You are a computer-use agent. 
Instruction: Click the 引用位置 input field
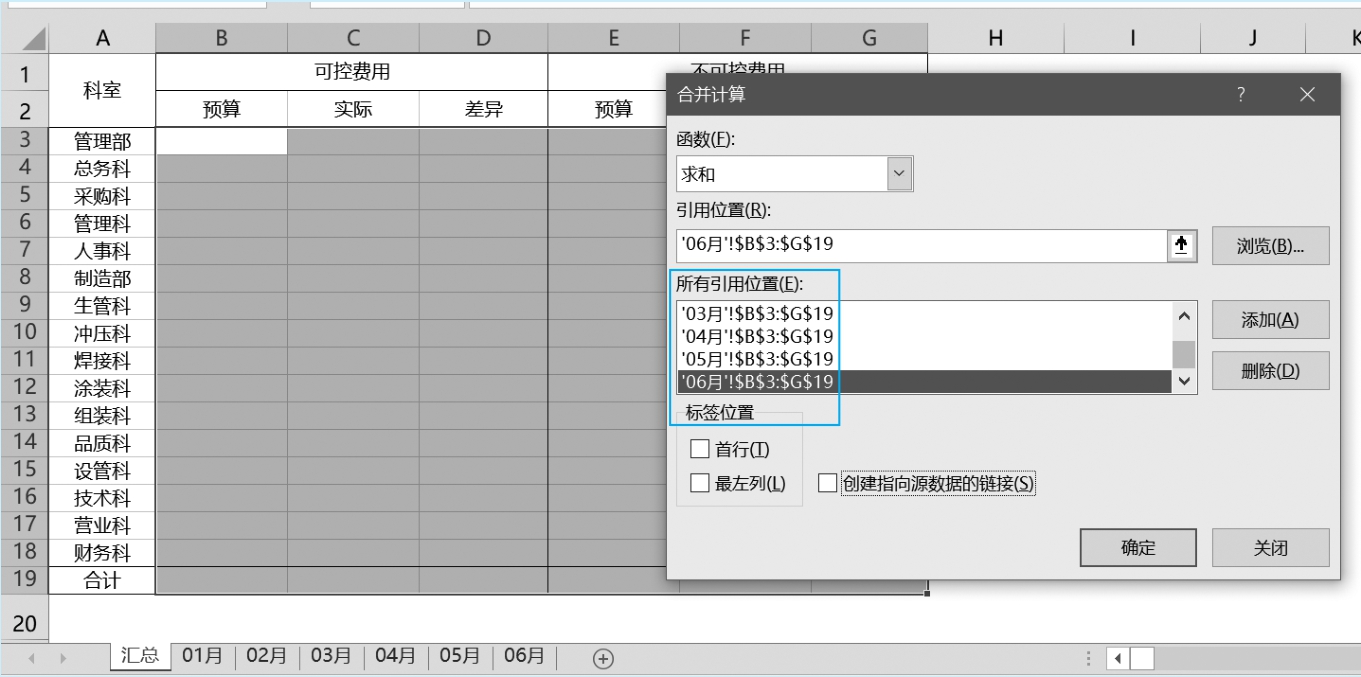(x=920, y=246)
